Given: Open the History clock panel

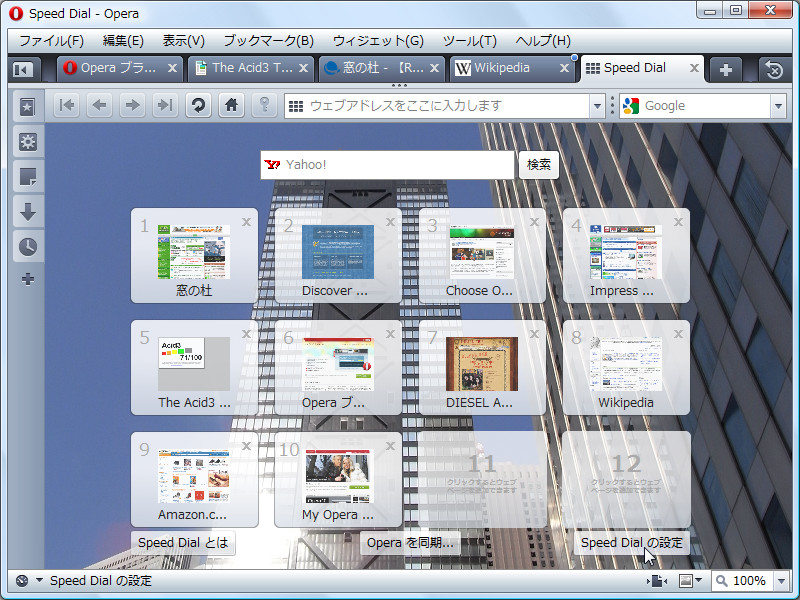Looking at the screenshot, I should [x=28, y=246].
